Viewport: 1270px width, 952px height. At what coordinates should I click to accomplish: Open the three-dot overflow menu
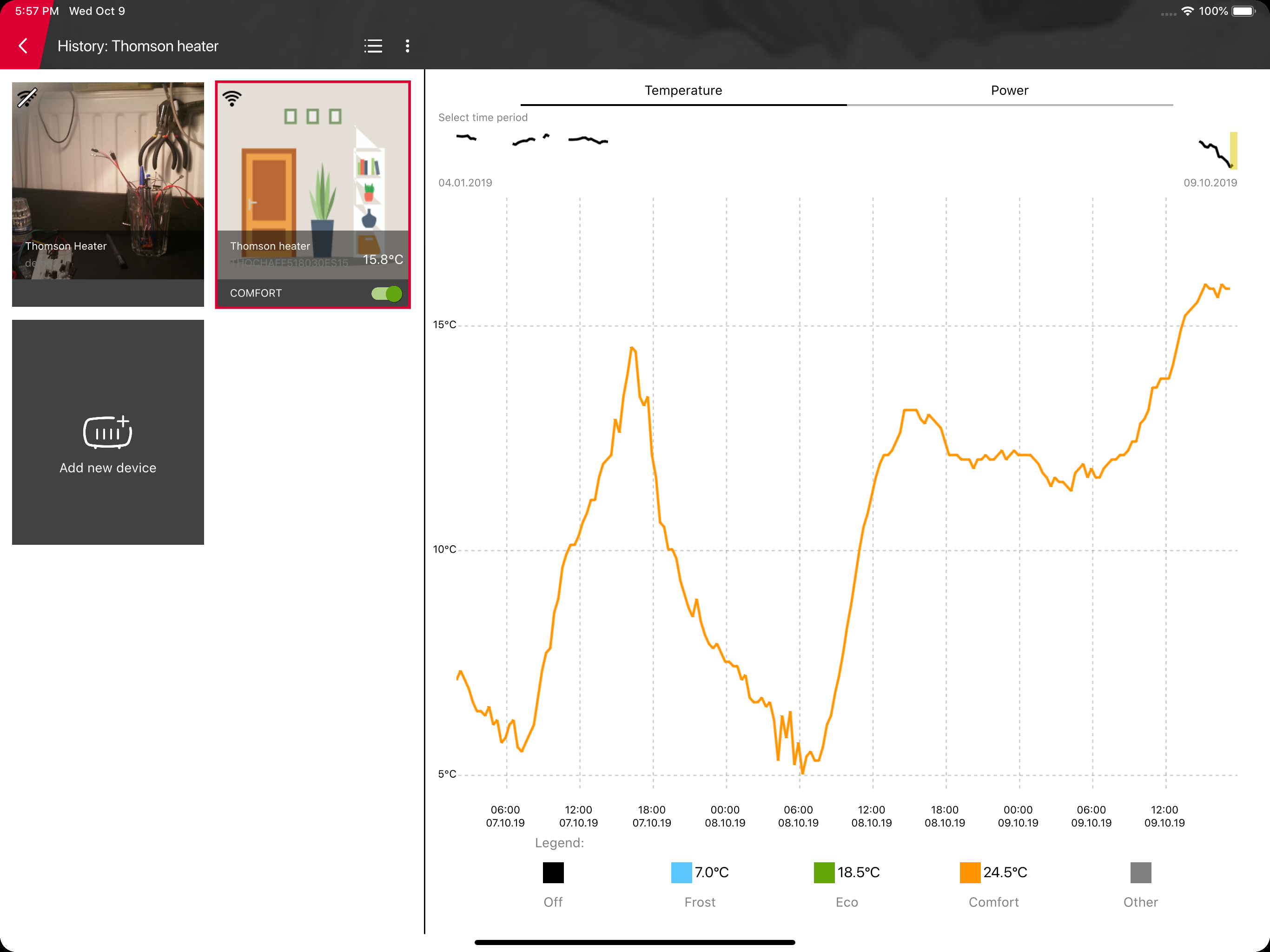click(x=408, y=46)
